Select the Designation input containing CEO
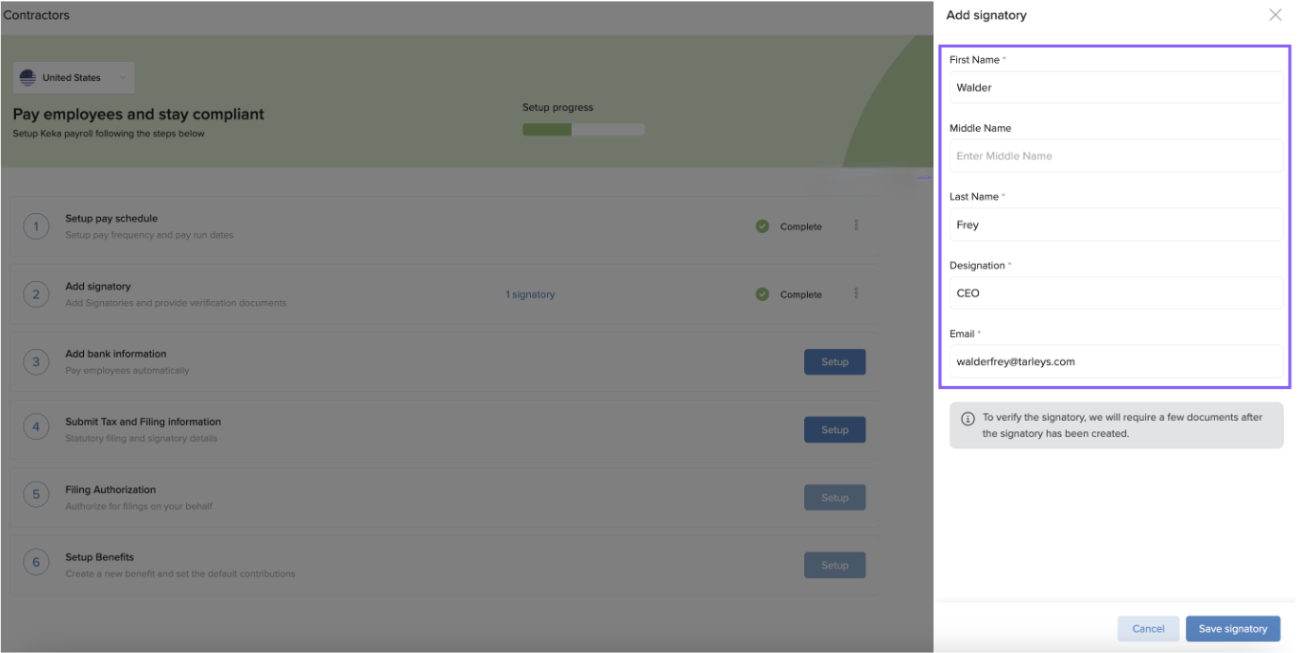The image size is (1313, 653). [x=1115, y=293]
